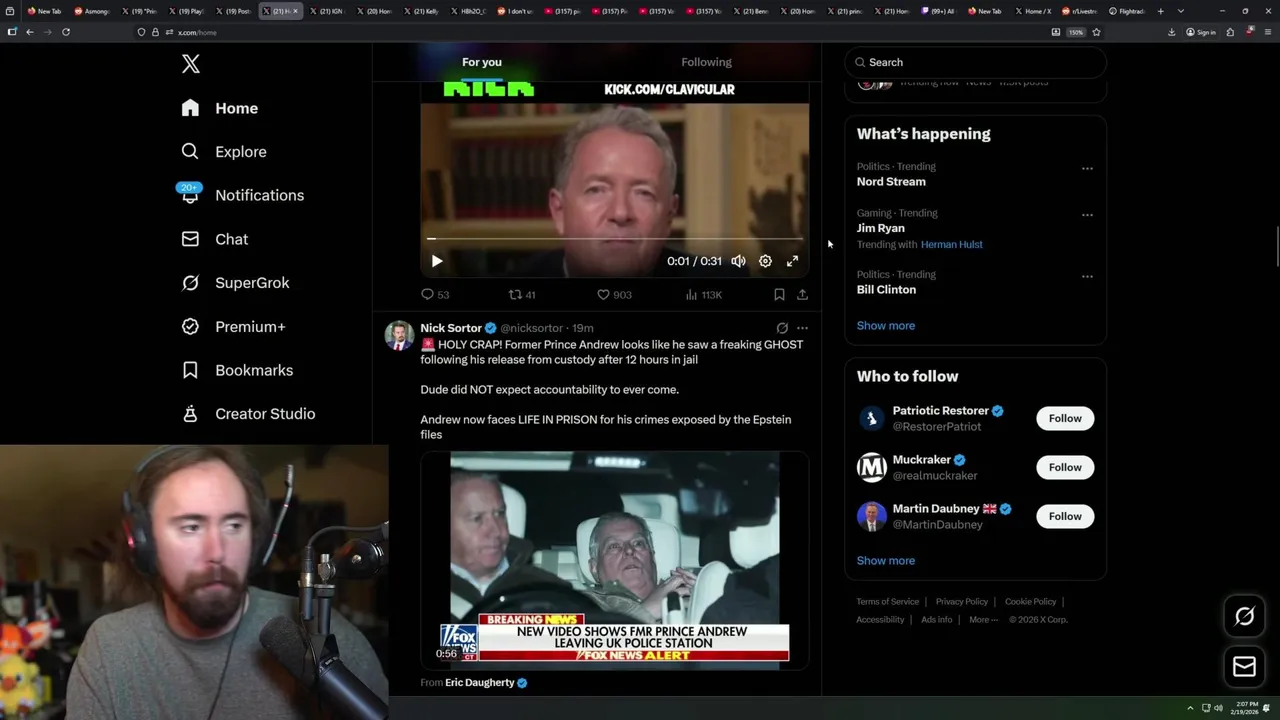Bookmark the video post
This screenshot has width=1280, height=720.
779,295
